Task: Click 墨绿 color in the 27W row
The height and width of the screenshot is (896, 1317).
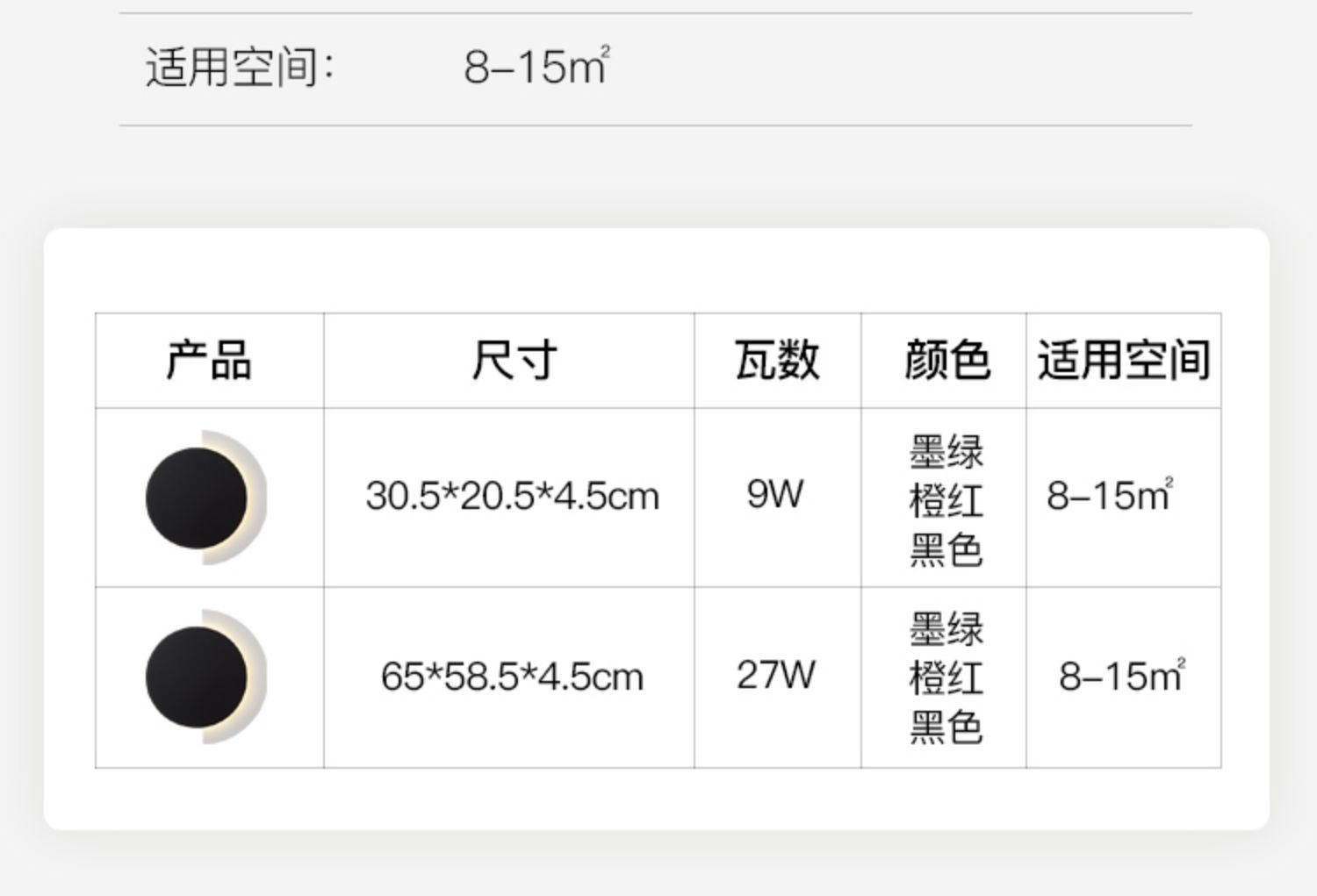Action: tap(946, 629)
